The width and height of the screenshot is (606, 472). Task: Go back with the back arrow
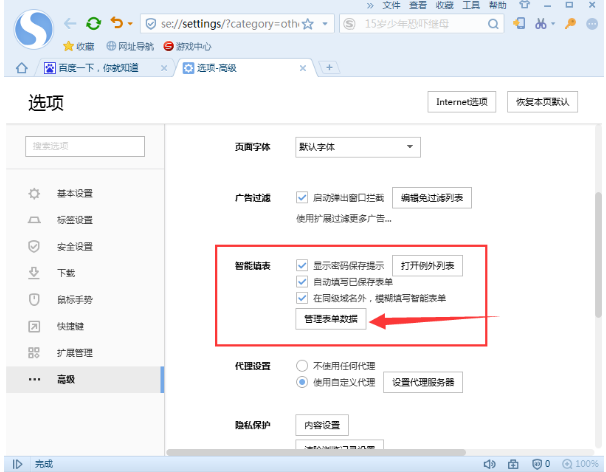pyautogui.click(x=70, y=24)
